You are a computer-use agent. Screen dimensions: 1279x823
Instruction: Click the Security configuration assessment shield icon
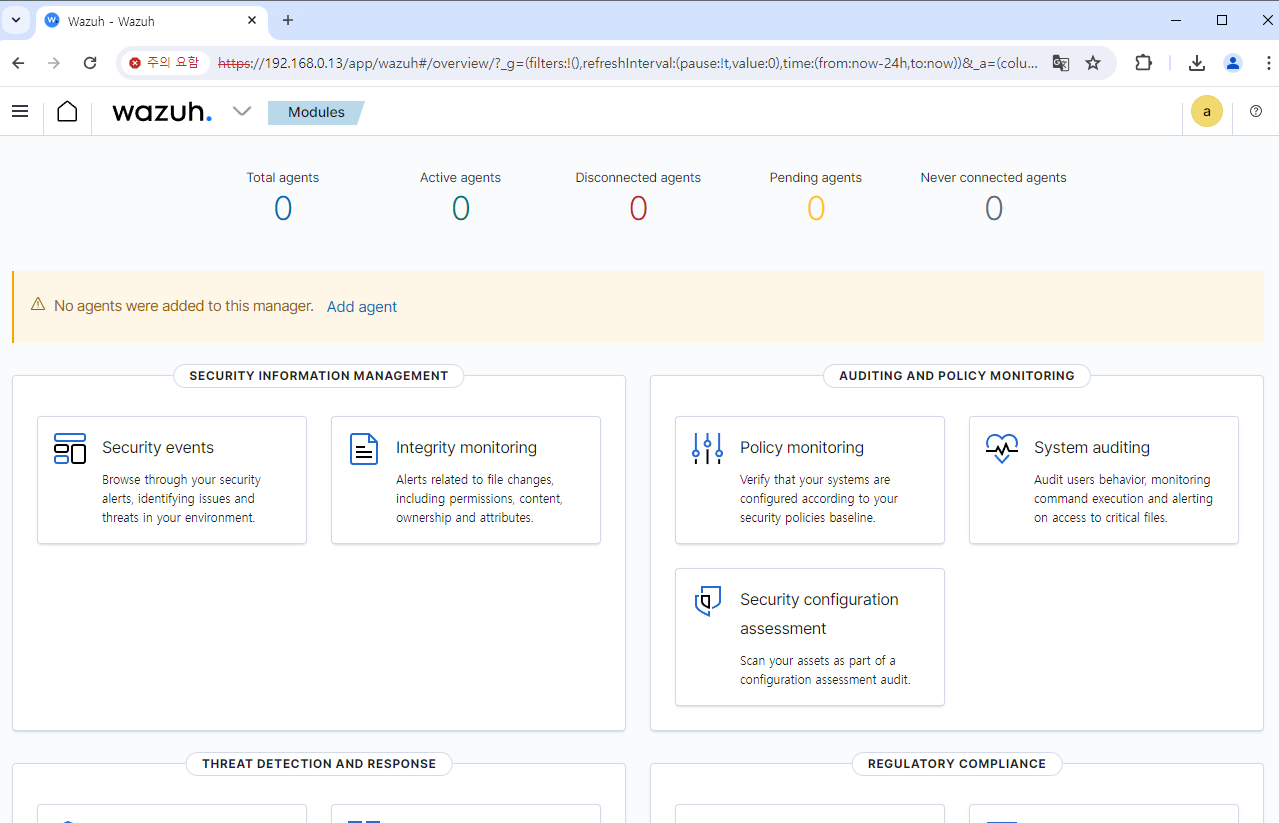(708, 601)
